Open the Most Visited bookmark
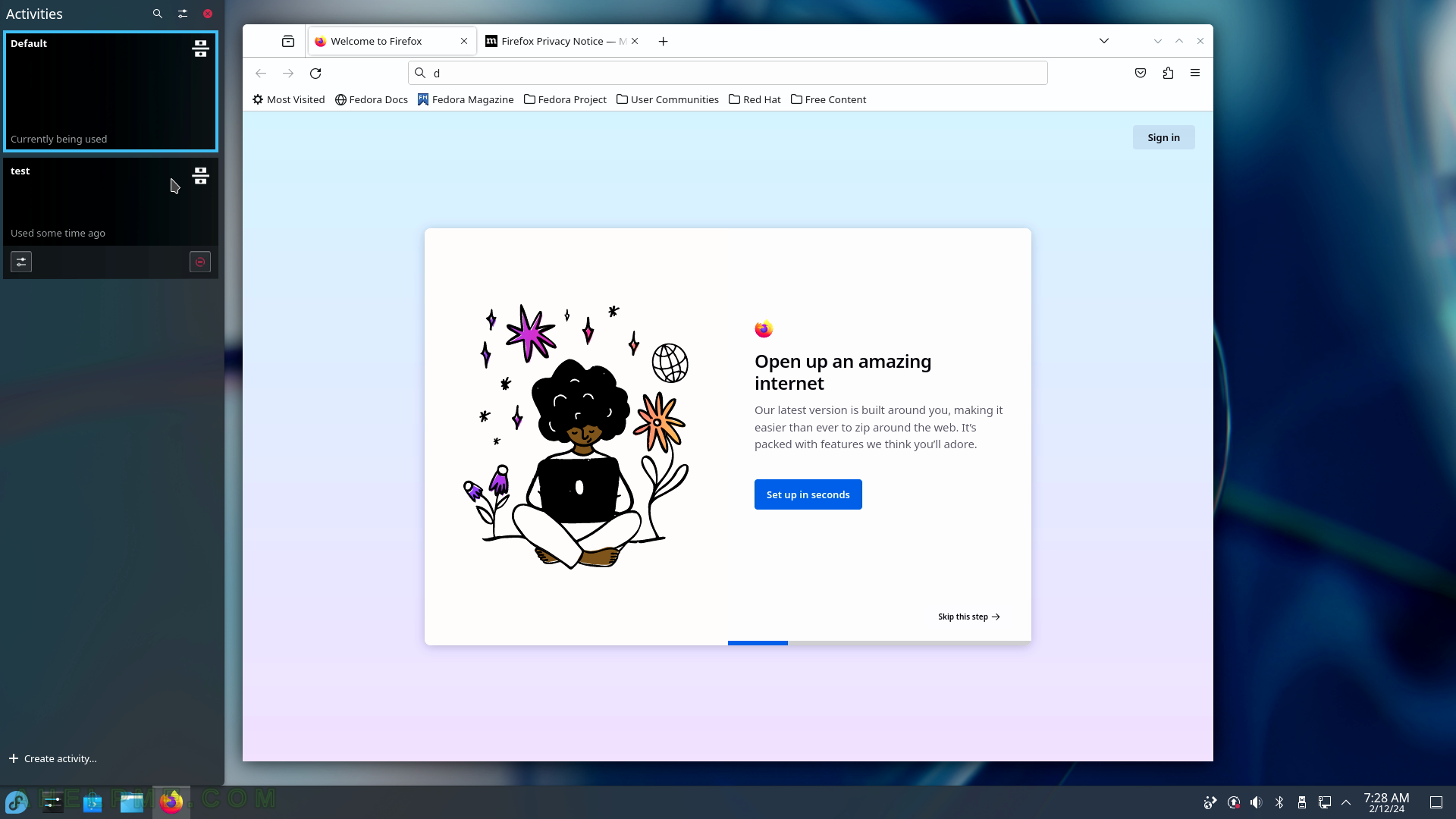 click(x=288, y=99)
